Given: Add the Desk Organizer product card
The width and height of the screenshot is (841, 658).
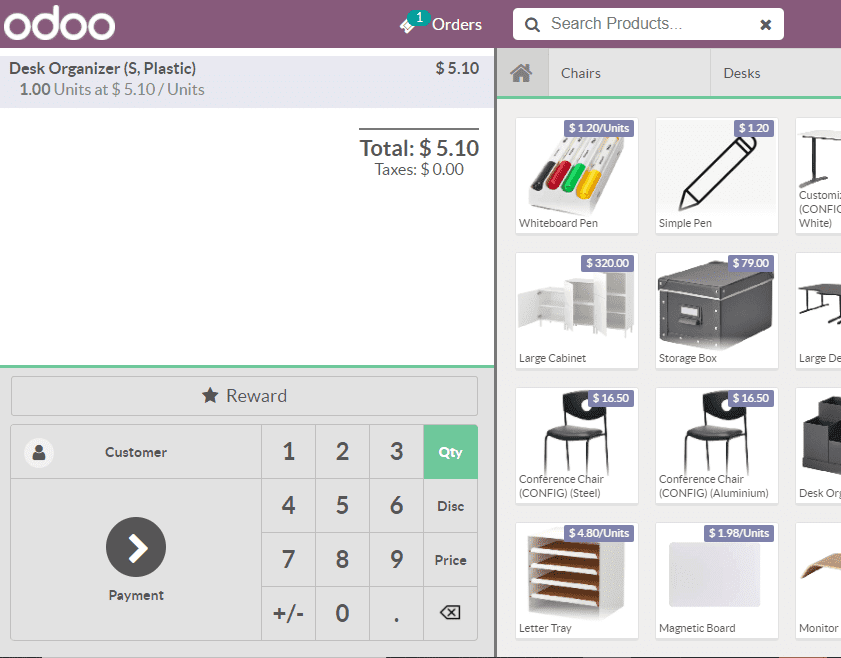Looking at the screenshot, I should (x=818, y=446).
